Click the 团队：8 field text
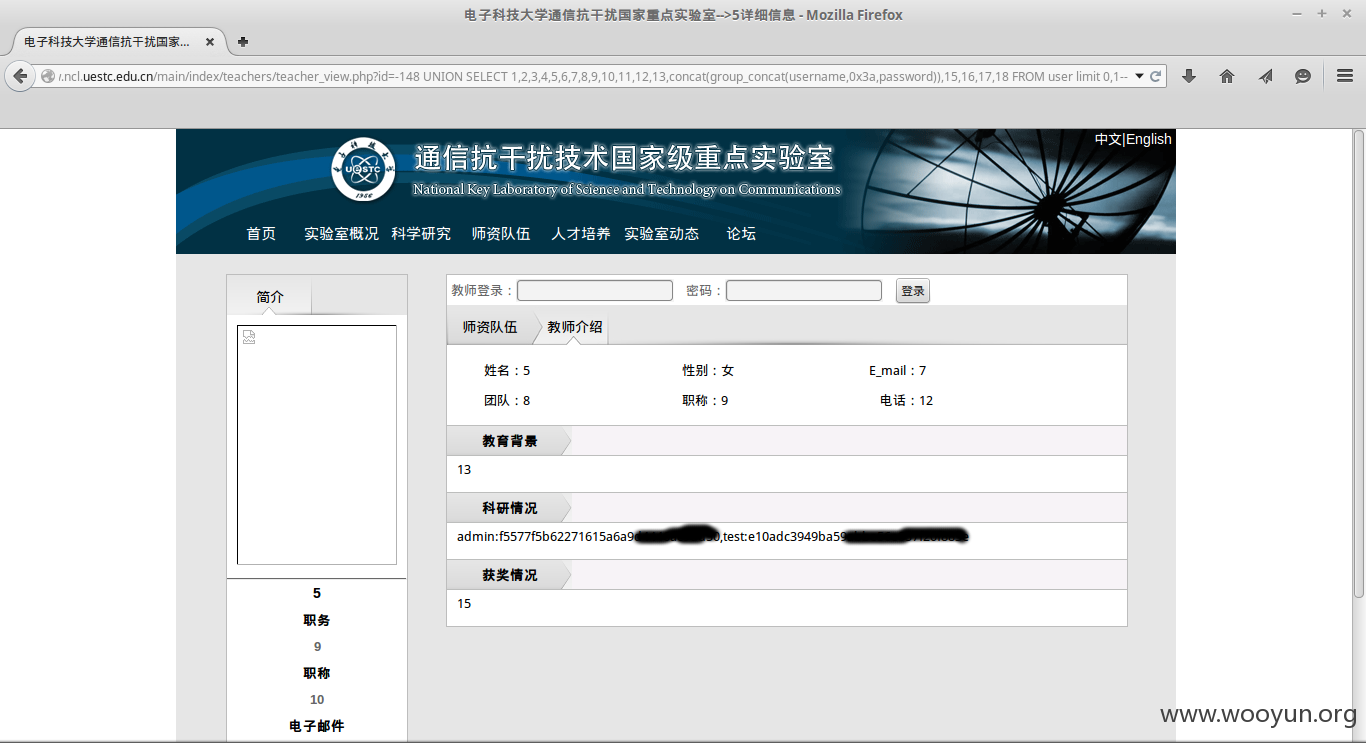The image size is (1366, 743). point(507,401)
